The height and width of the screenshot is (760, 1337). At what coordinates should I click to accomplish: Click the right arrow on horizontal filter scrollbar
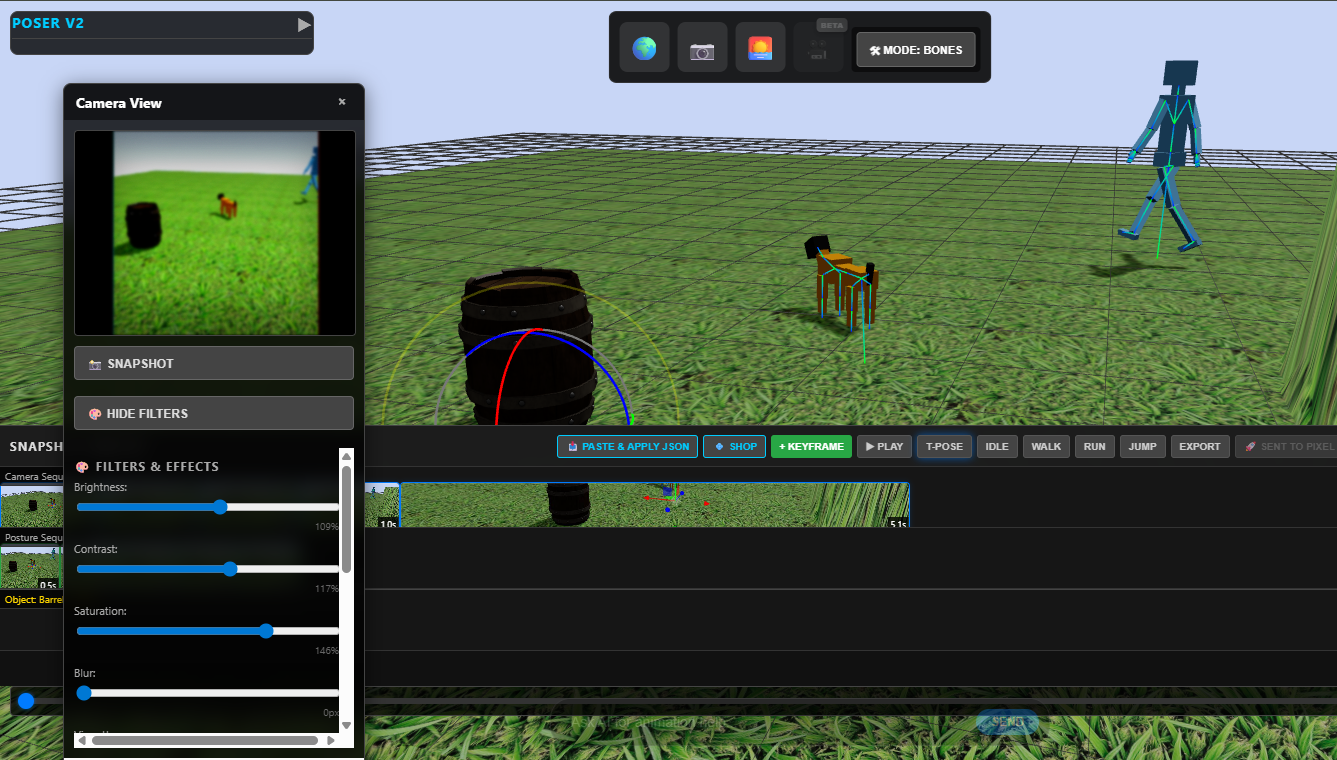pyautogui.click(x=331, y=740)
